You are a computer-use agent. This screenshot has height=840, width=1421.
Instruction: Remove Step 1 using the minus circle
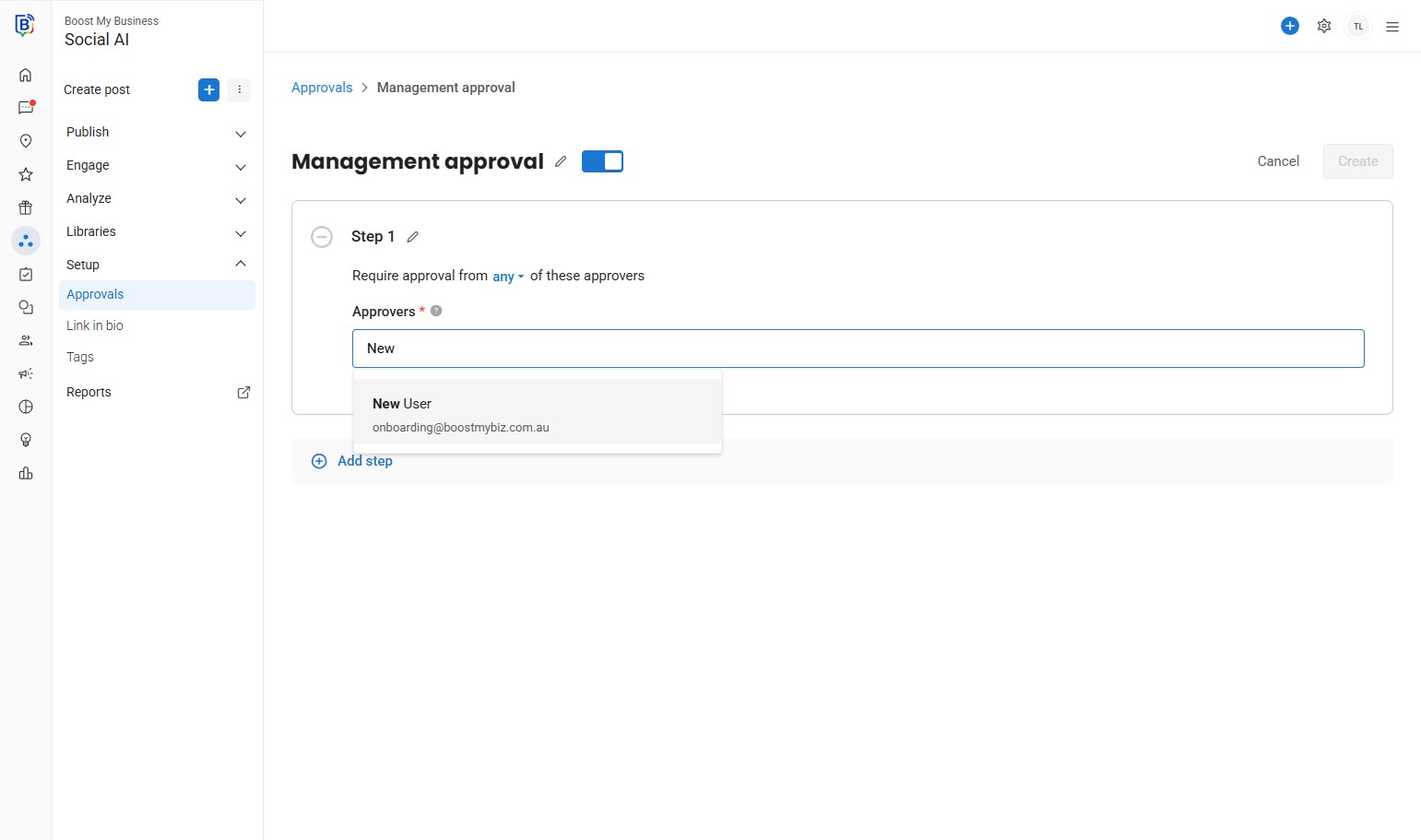point(322,237)
